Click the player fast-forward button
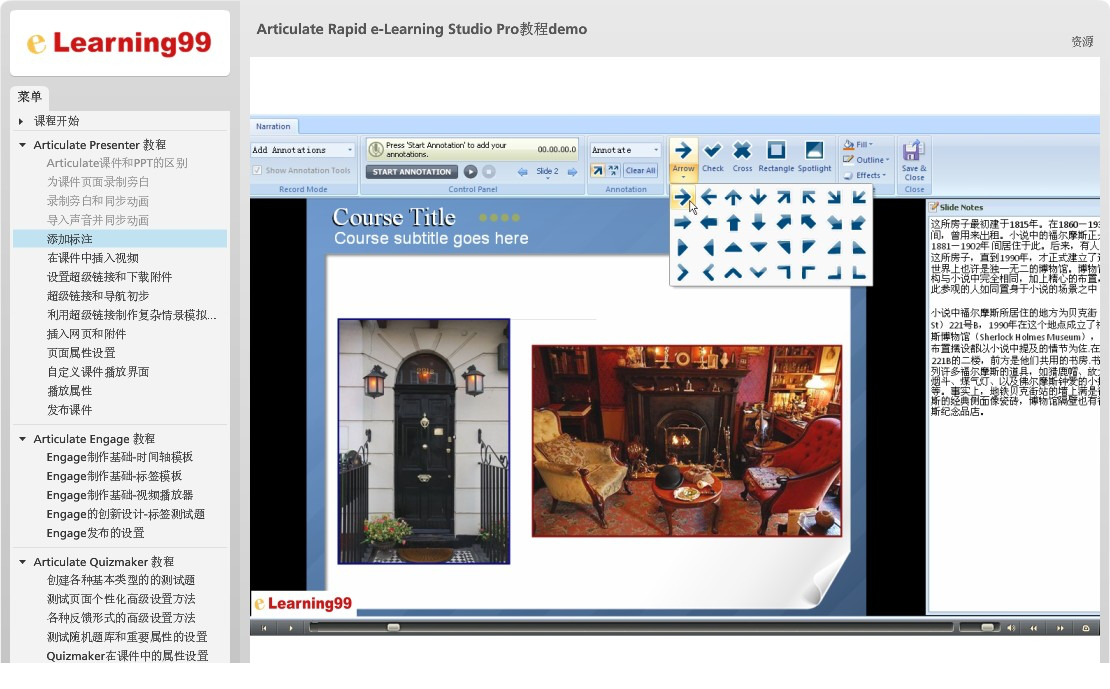This screenshot has height=689, width=1110. tap(1060, 628)
